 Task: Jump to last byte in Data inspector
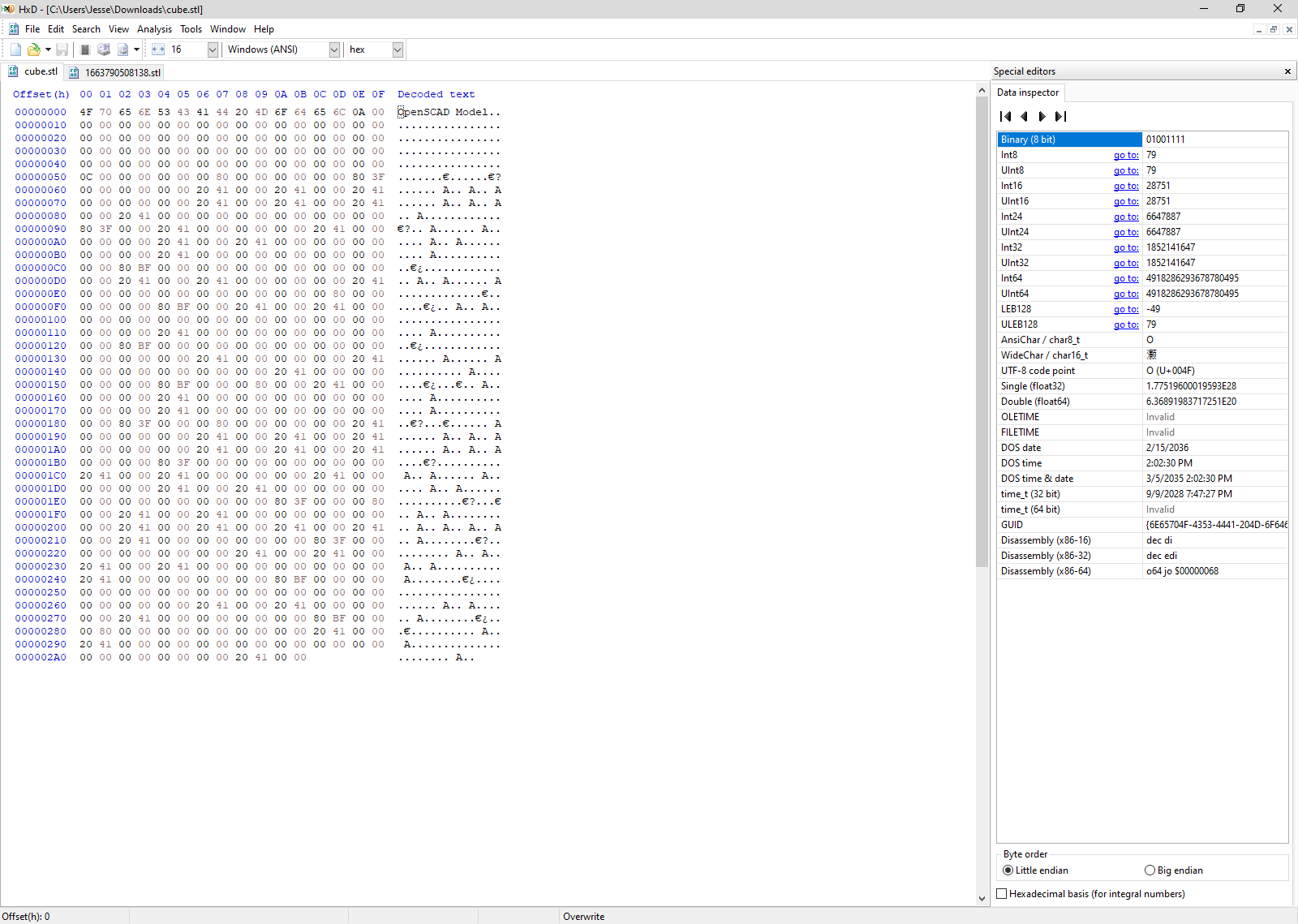point(1060,117)
